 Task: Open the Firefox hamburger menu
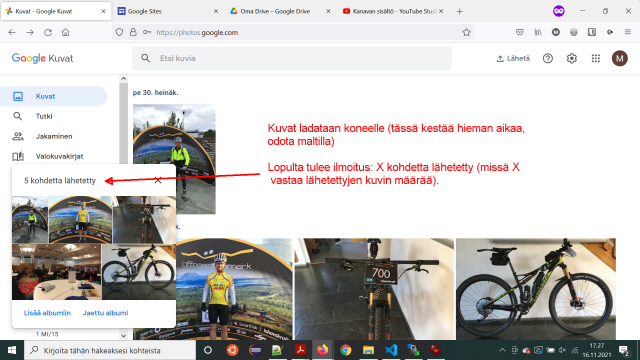[x=628, y=32]
